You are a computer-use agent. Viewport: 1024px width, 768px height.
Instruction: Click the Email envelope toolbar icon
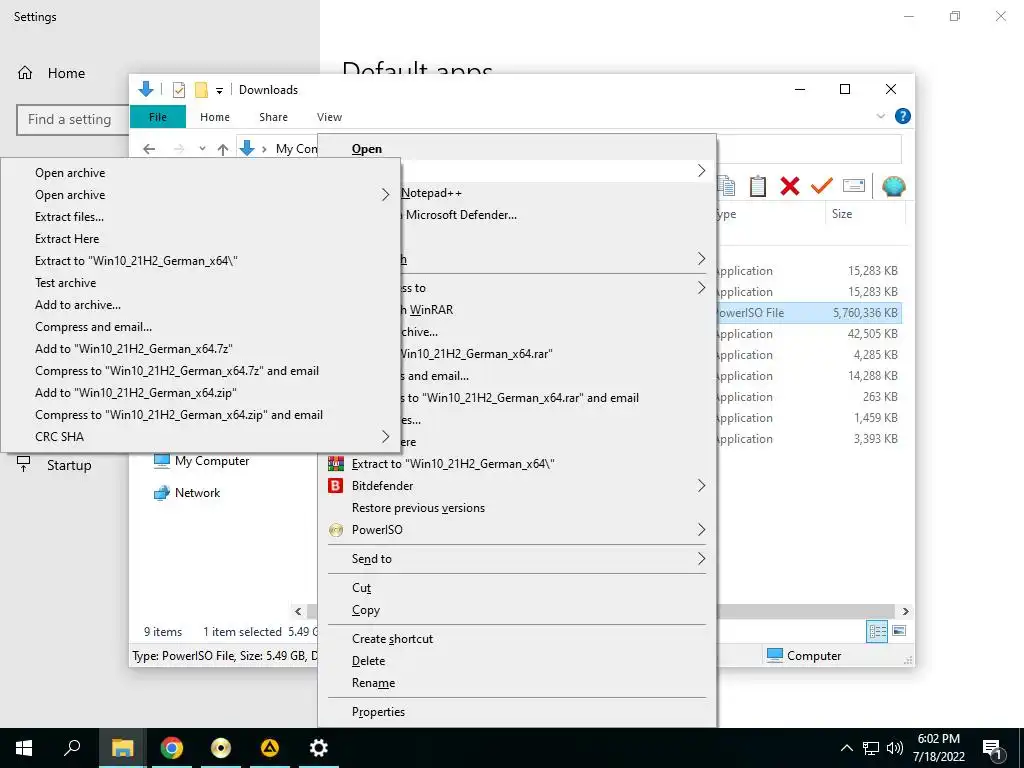click(x=854, y=186)
